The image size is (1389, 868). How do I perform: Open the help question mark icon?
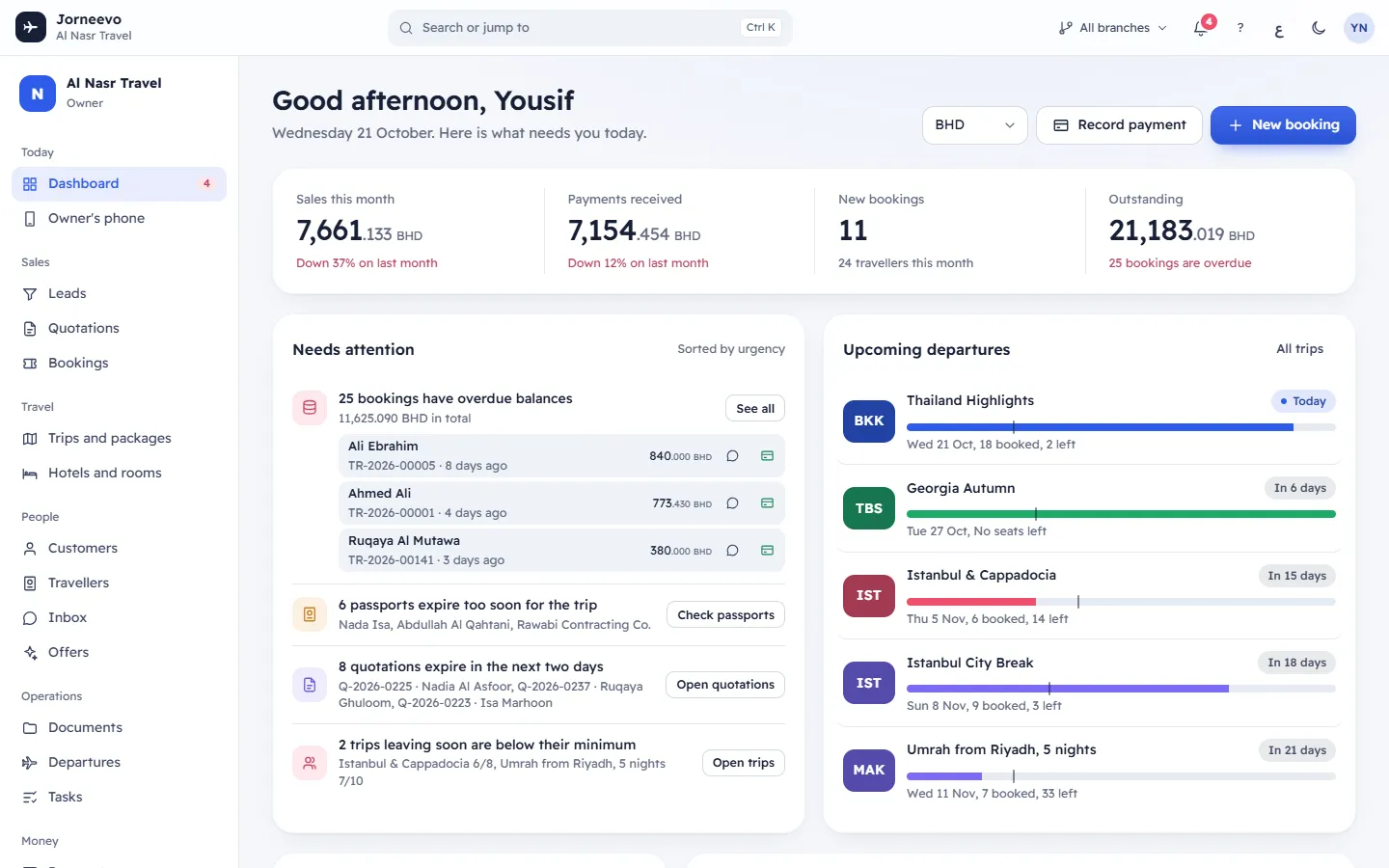coord(1240,28)
